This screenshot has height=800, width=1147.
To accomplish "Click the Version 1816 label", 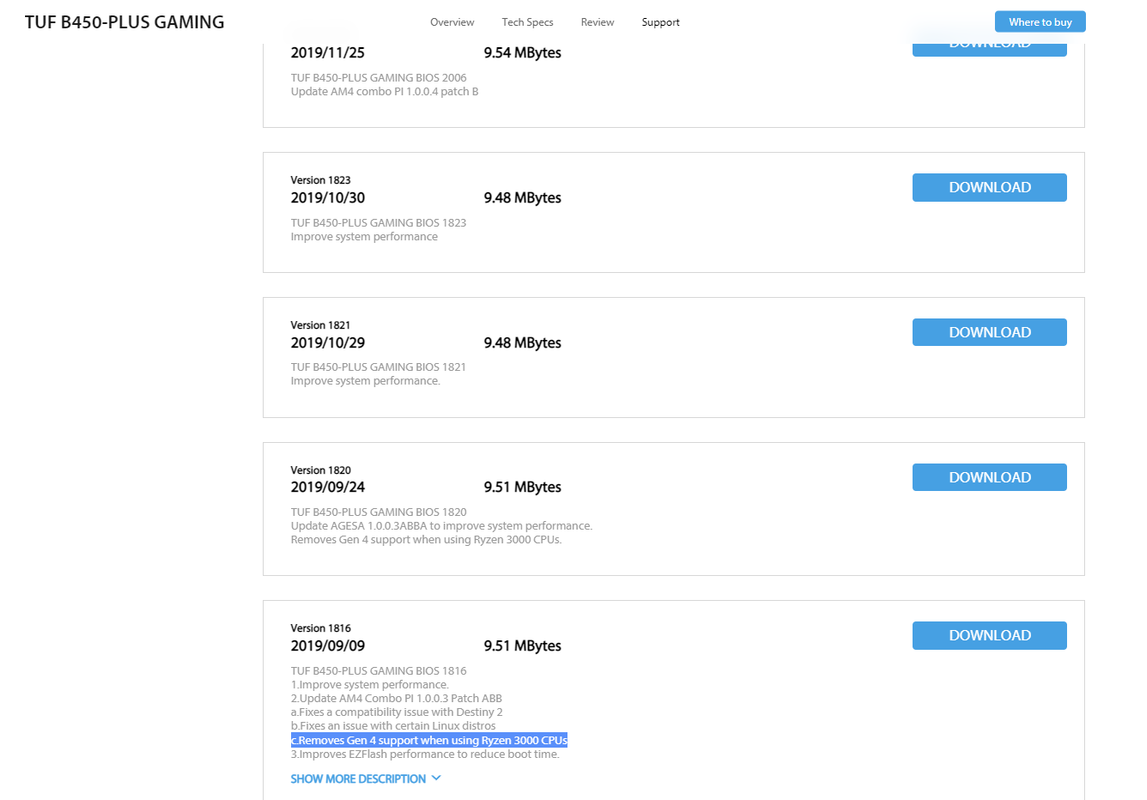I will click(320, 628).
